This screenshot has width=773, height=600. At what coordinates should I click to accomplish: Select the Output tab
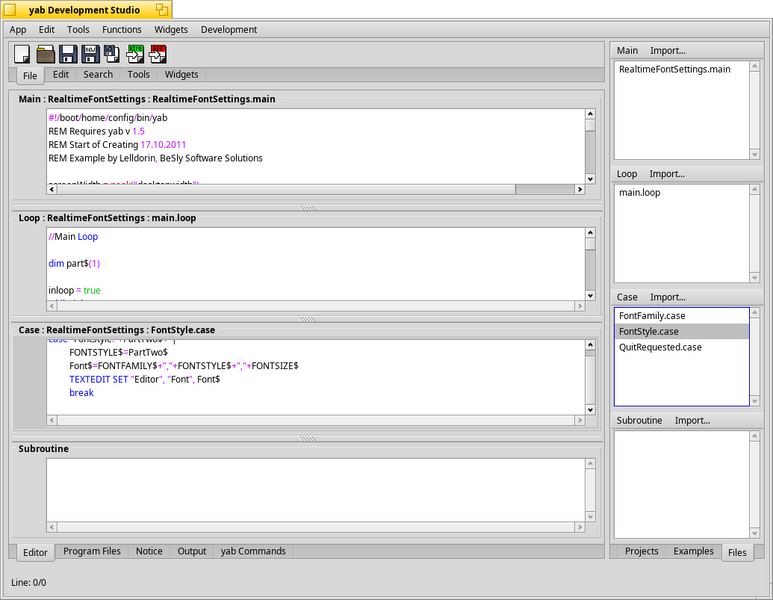(x=192, y=551)
